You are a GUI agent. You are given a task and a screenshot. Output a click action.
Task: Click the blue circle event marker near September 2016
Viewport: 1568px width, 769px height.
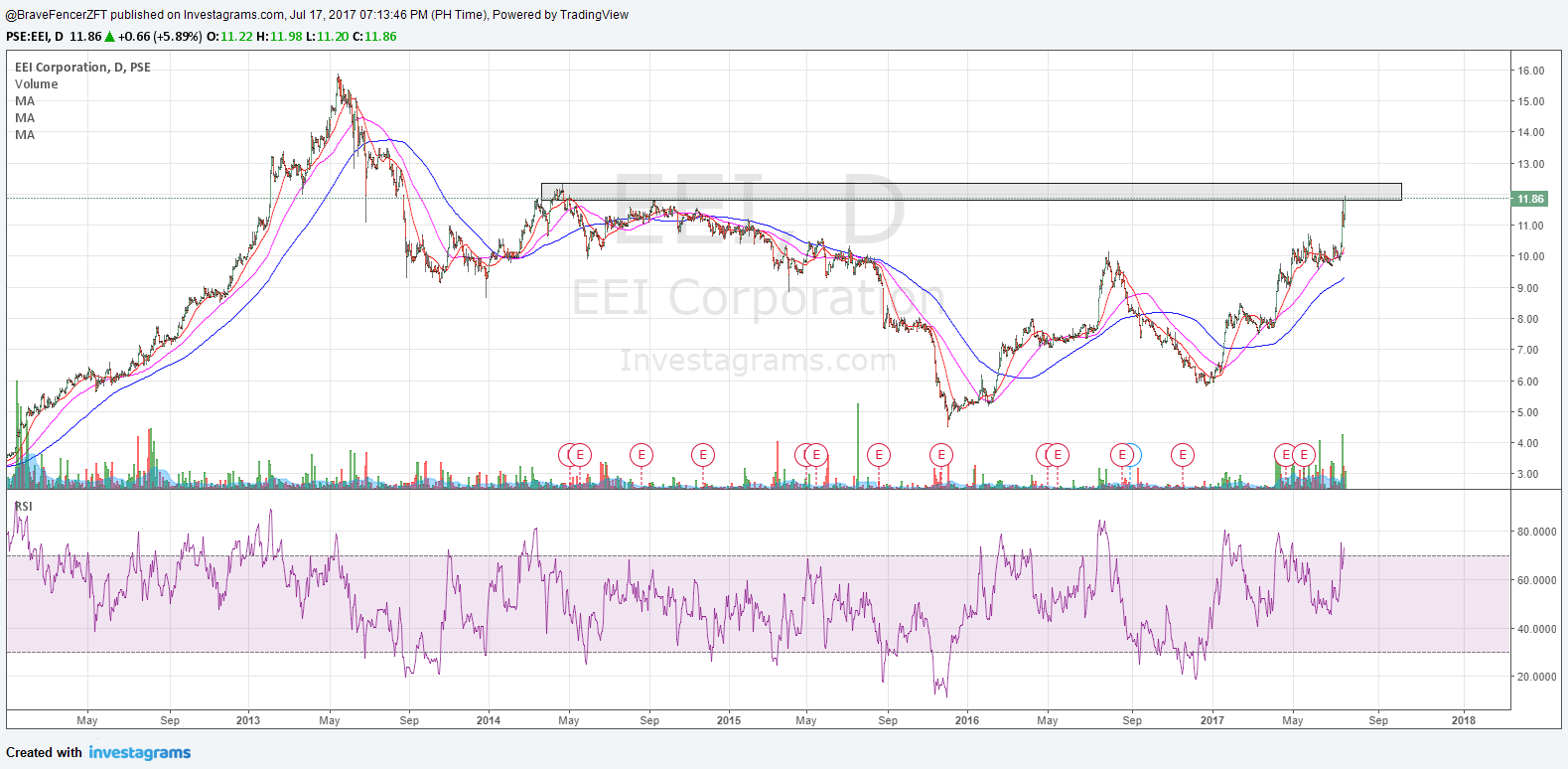click(1136, 455)
